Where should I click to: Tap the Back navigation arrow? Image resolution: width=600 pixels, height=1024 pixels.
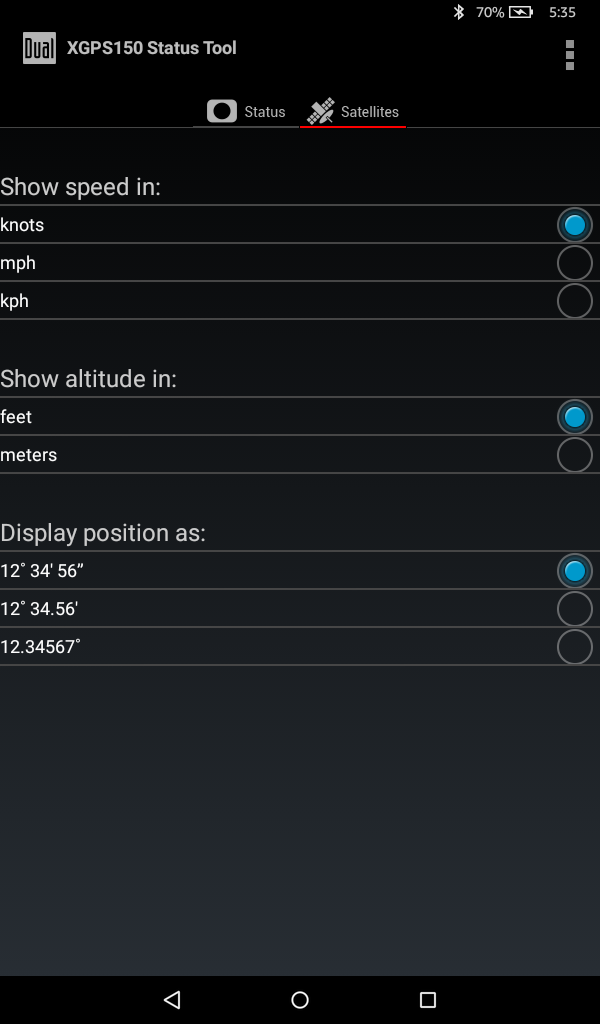171,999
